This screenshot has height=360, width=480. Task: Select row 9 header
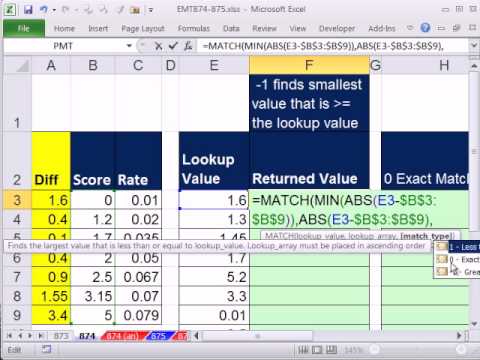pyautogui.click(x=17, y=315)
